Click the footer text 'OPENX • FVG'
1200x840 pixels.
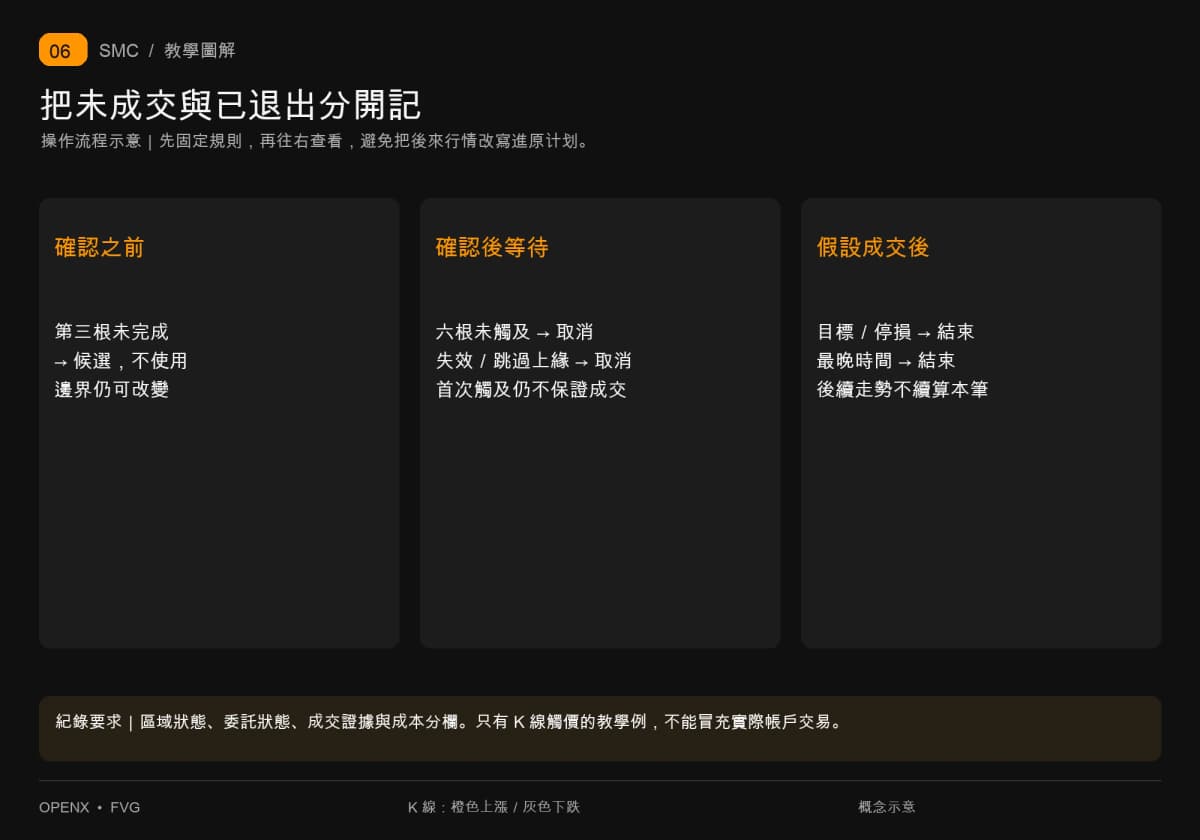pos(90,807)
